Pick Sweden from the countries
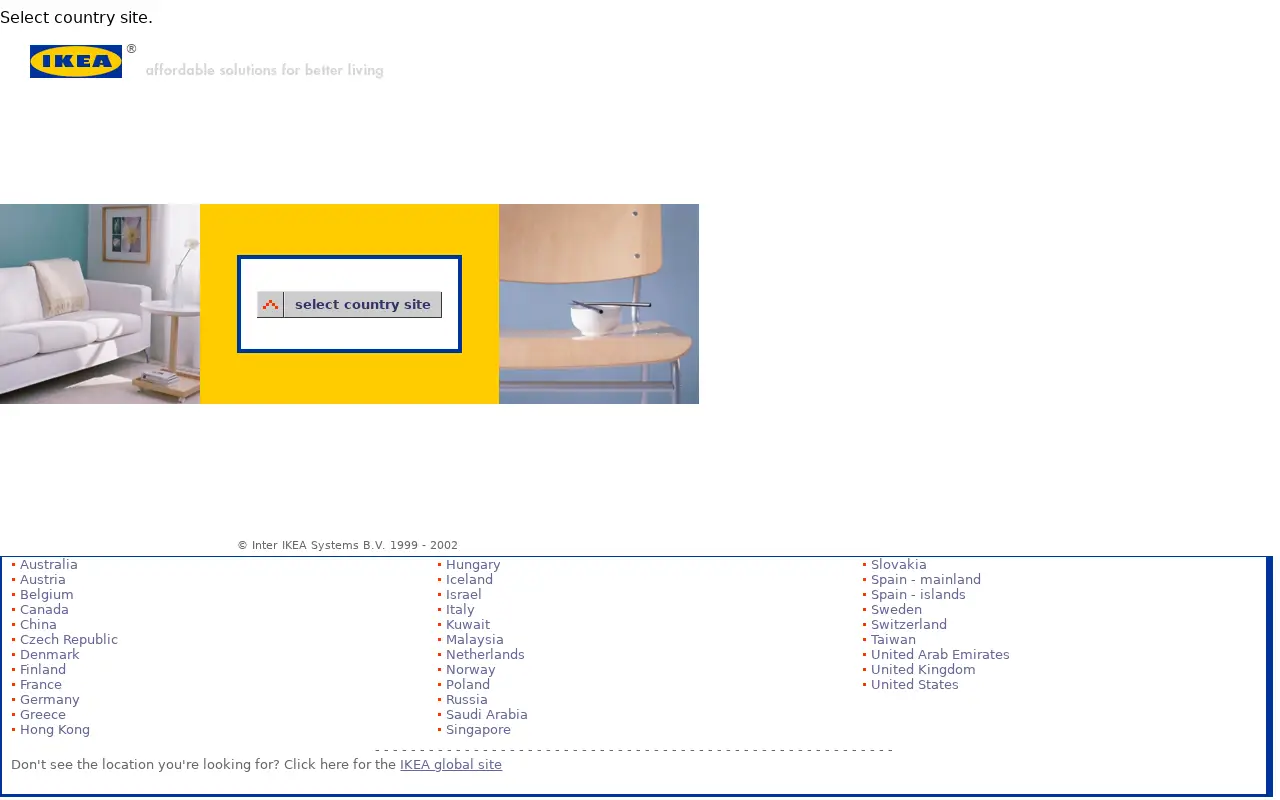The width and height of the screenshot is (1280, 800). click(x=896, y=610)
